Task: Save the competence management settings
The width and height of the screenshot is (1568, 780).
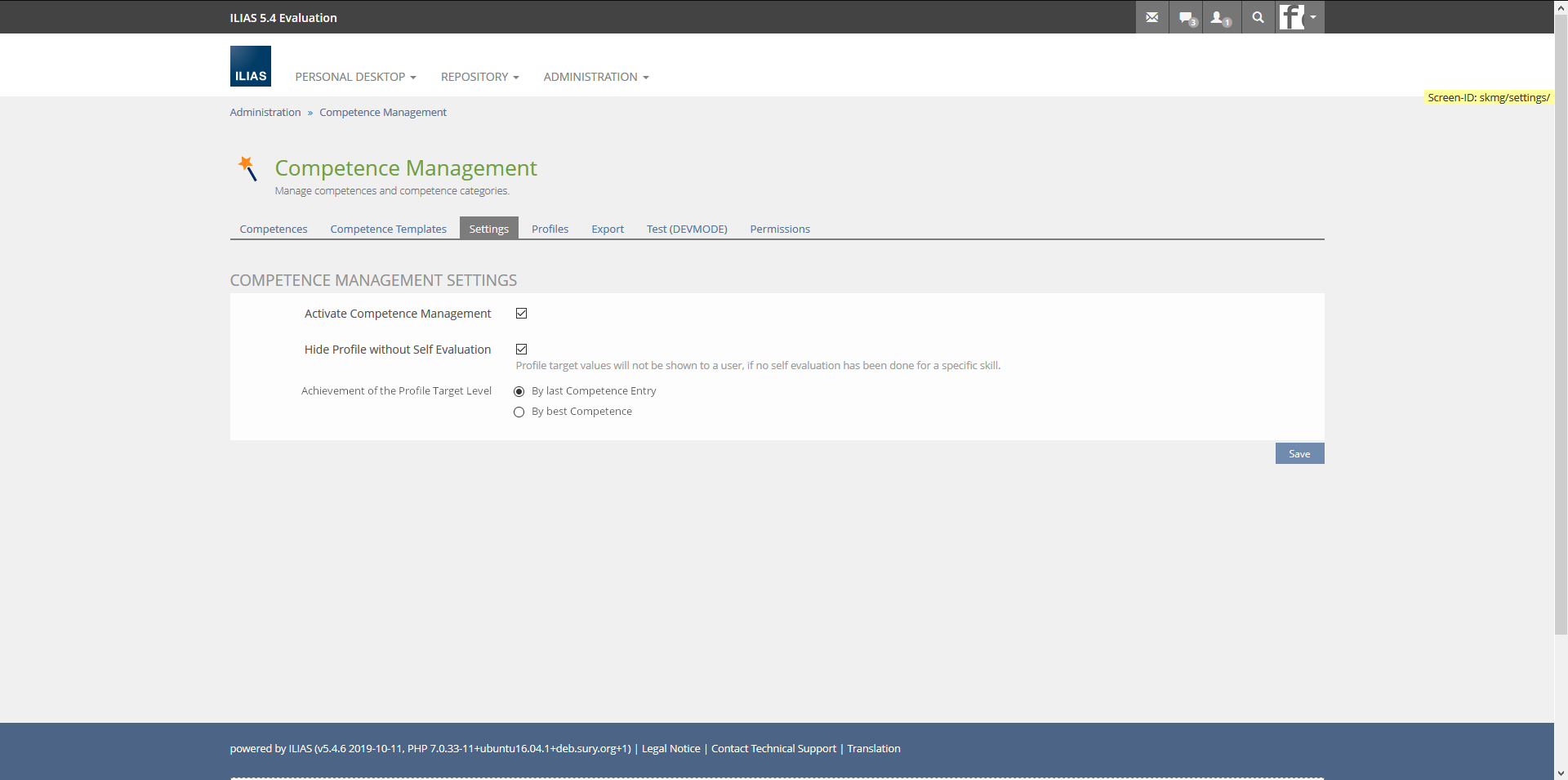Action: tap(1298, 454)
